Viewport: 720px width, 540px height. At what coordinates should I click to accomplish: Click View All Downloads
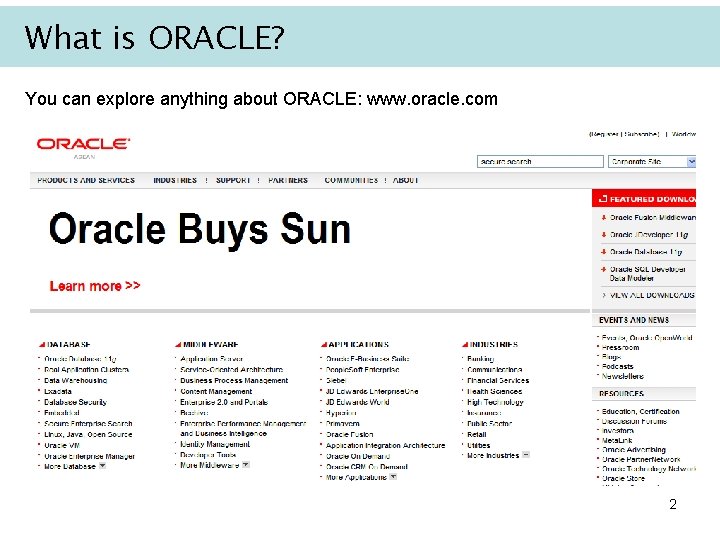click(x=652, y=295)
